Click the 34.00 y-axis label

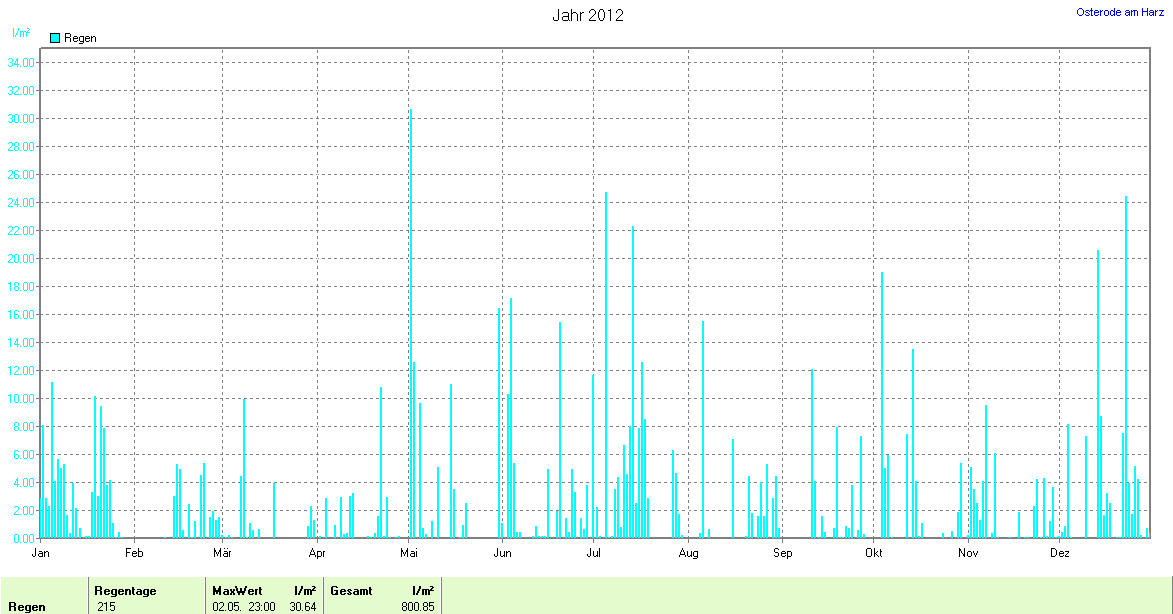[x=21, y=62]
